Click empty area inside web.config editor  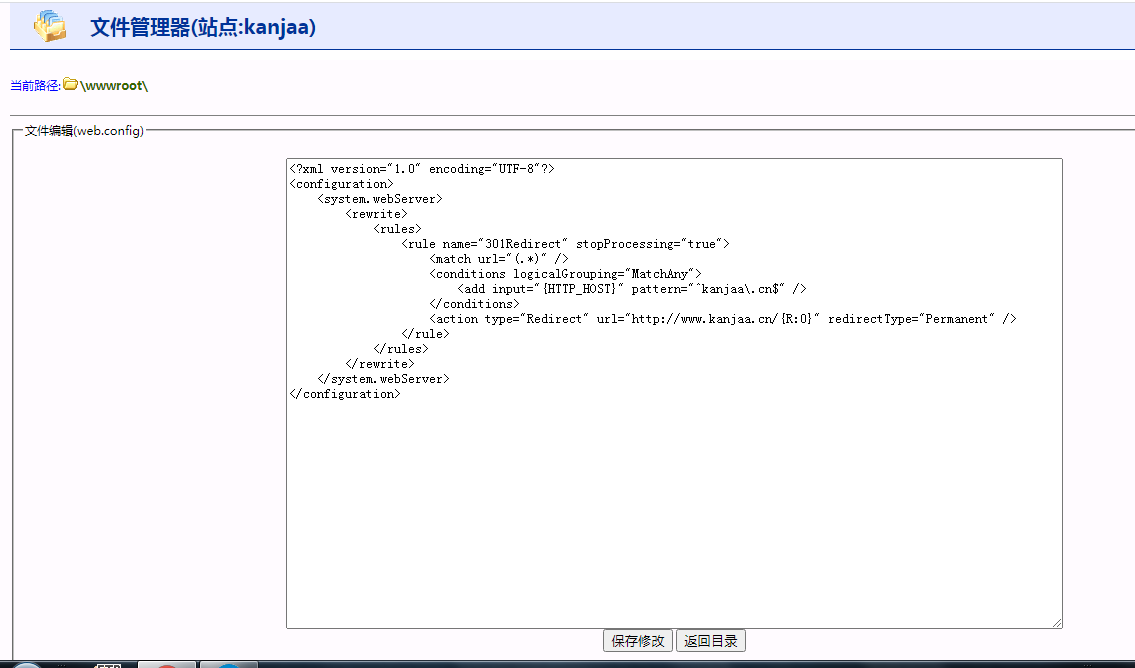(x=673, y=510)
